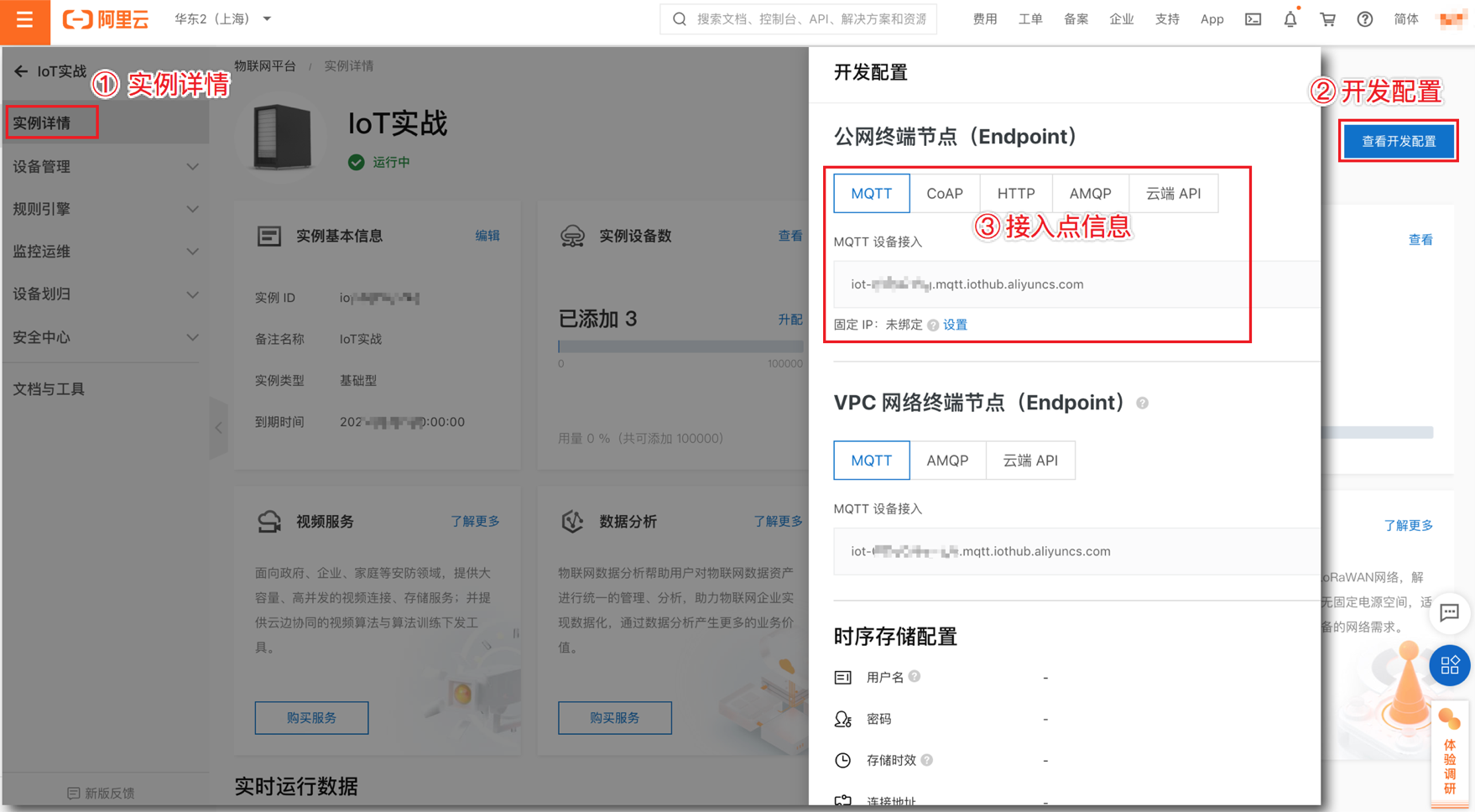Open 文档与工具 in sidebar
This screenshot has height=812, width=1475.
pyautogui.click(x=49, y=389)
